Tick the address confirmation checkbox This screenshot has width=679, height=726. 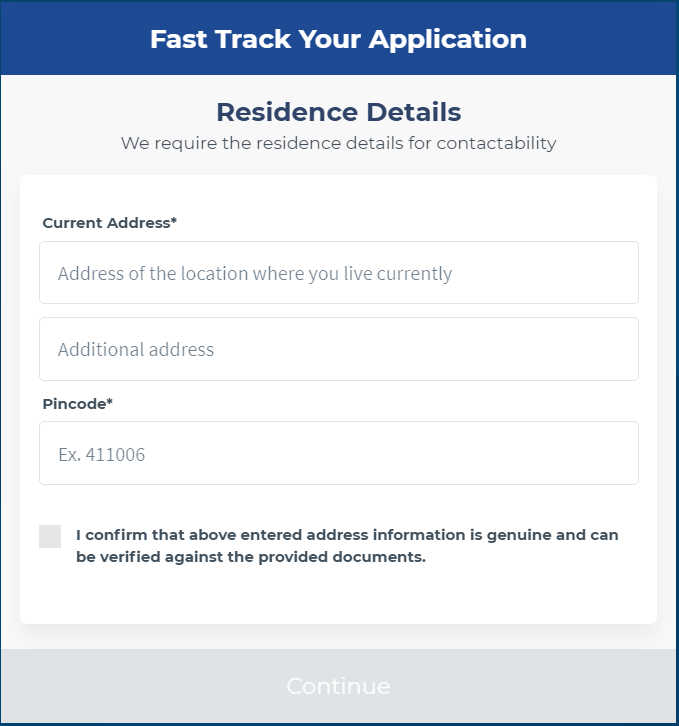pos(50,536)
